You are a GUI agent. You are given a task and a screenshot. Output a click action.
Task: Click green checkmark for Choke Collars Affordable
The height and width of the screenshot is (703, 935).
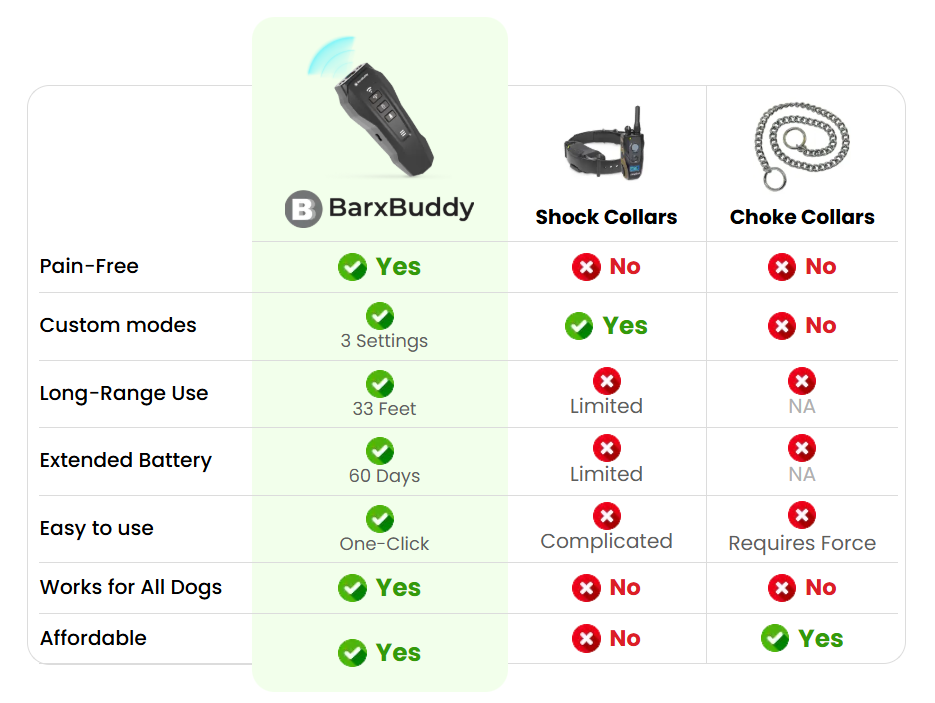click(775, 638)
